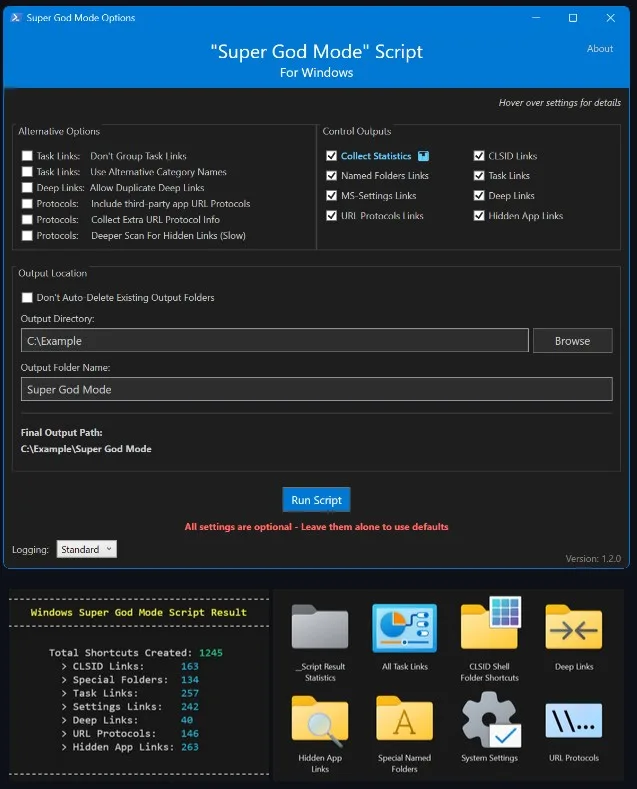Viewport: 637px width, 789px height.
Task: Click the All settings are optional notice
Action: tap(316, 527)
